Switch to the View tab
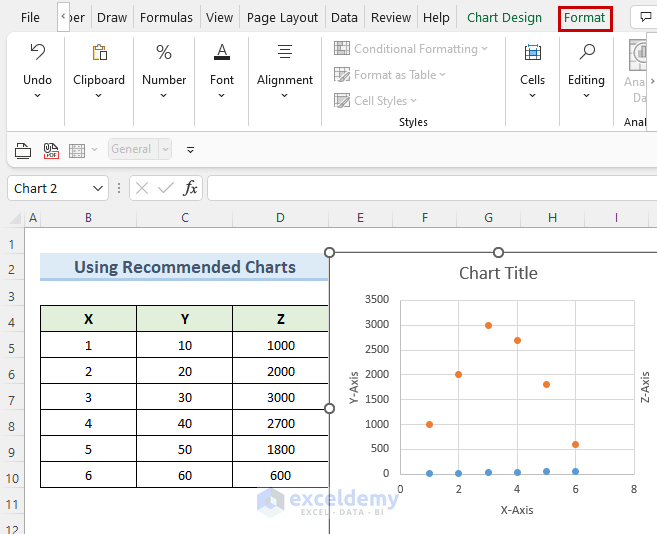Viewport: 657px width, 534px height. (219, 18)
